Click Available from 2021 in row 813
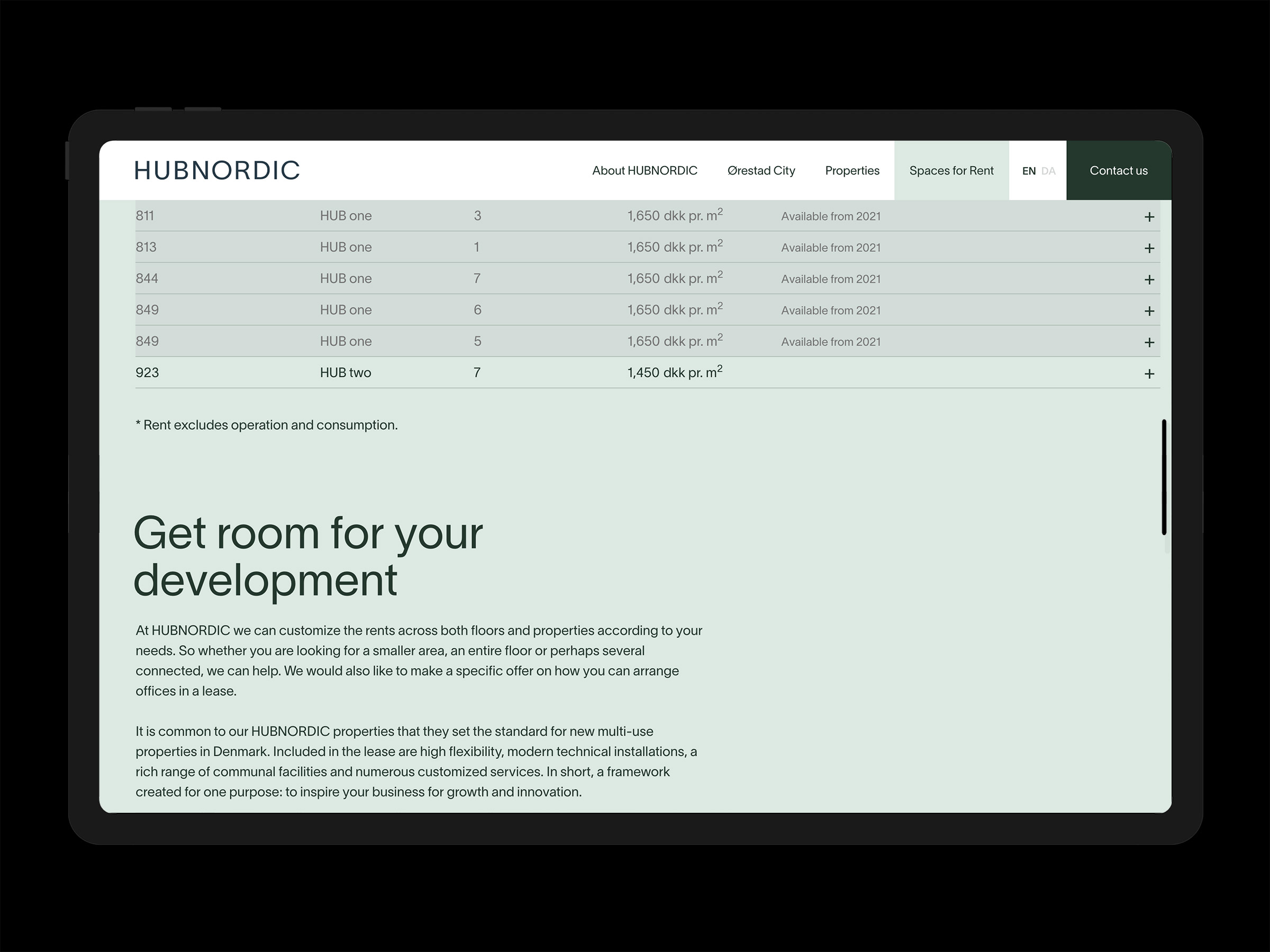The image size is (1270, 952). [x=830, y=248]
